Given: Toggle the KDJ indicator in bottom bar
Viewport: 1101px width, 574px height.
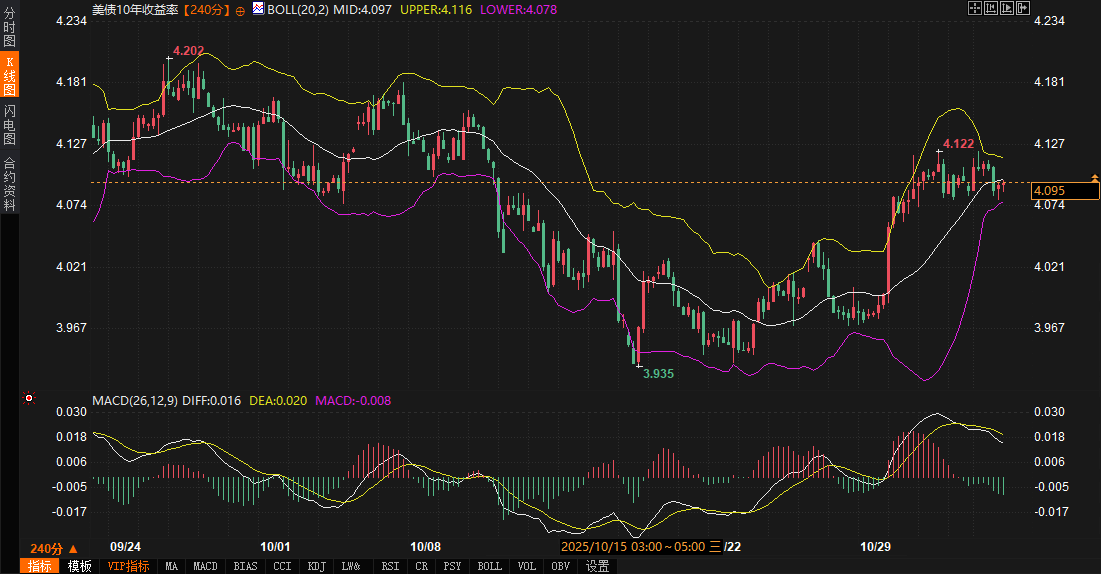Looking at the screenshot, I should click(317, 566).
